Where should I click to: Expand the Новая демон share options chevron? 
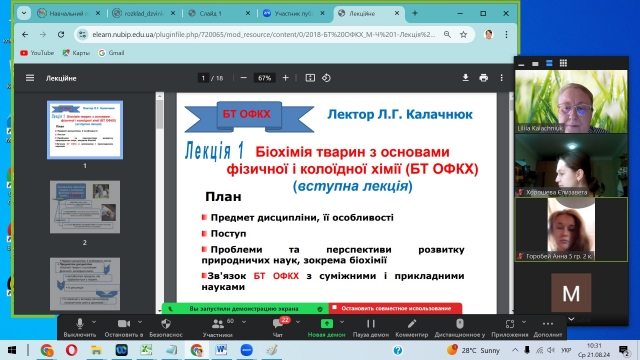tap(342, 322)
